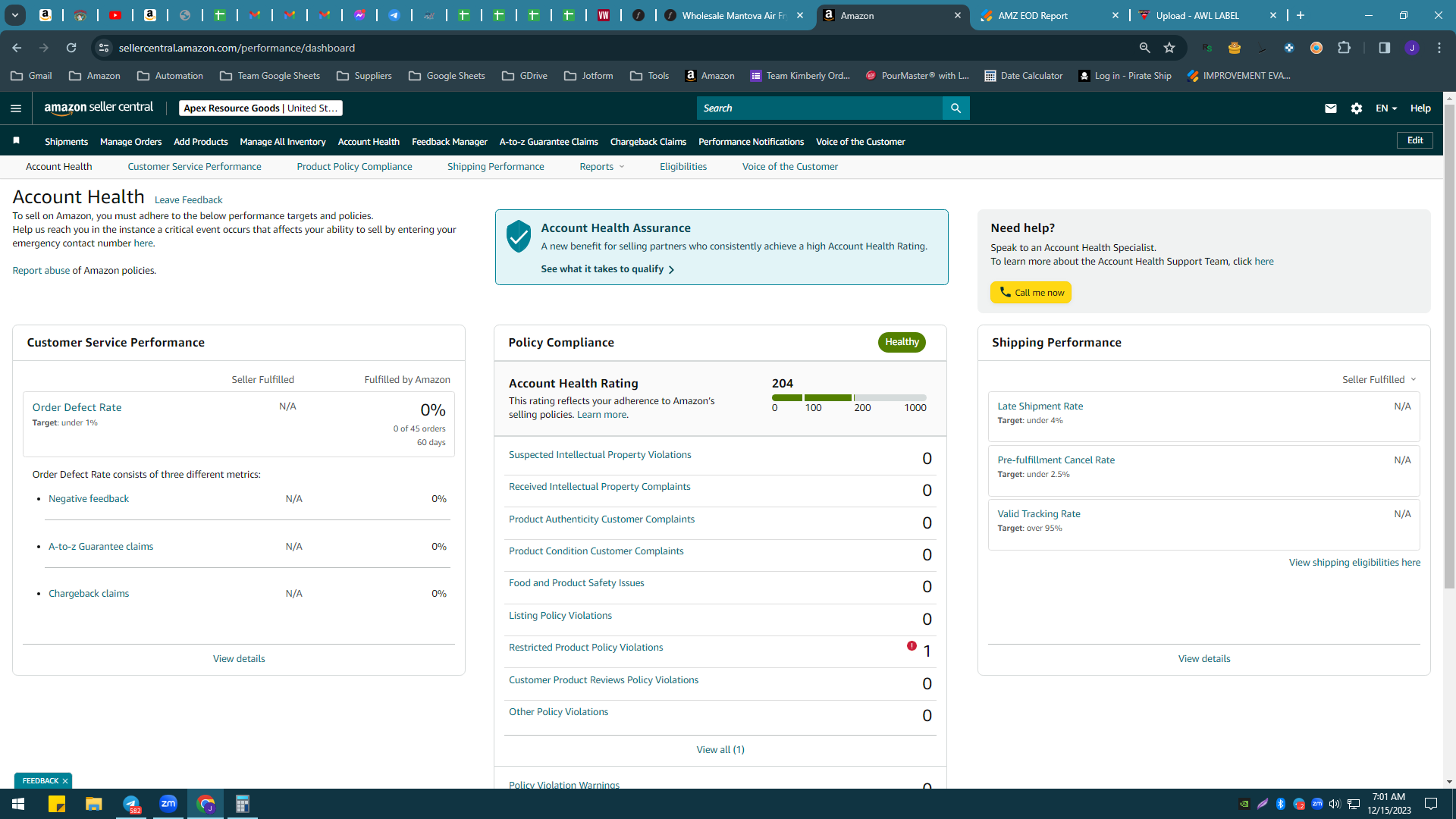This screenshot has width=1456, height=819.
Task: Open Late Shipment Rate metric
Action: [x=1040, y=406]
